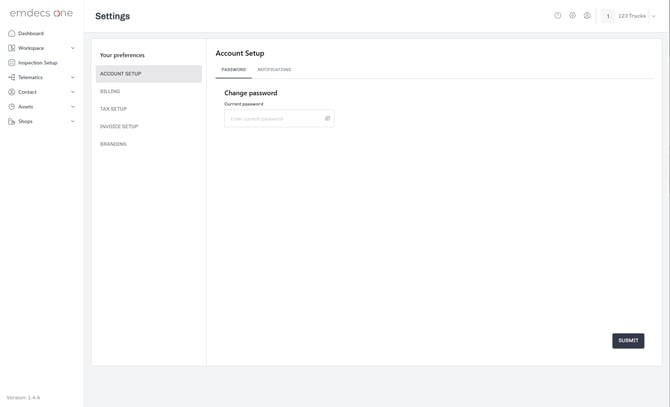
Task: Click the Submit button
Action: pyautogui.click(x=628, y=341)
